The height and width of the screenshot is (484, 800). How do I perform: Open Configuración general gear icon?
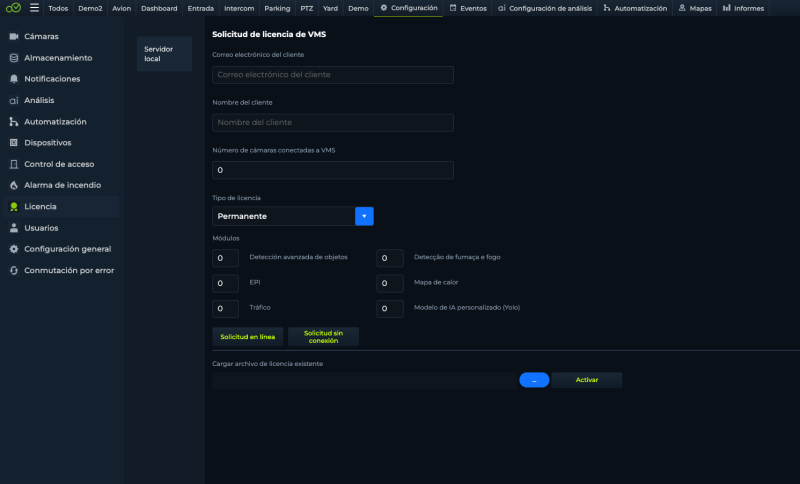point(14,249)
